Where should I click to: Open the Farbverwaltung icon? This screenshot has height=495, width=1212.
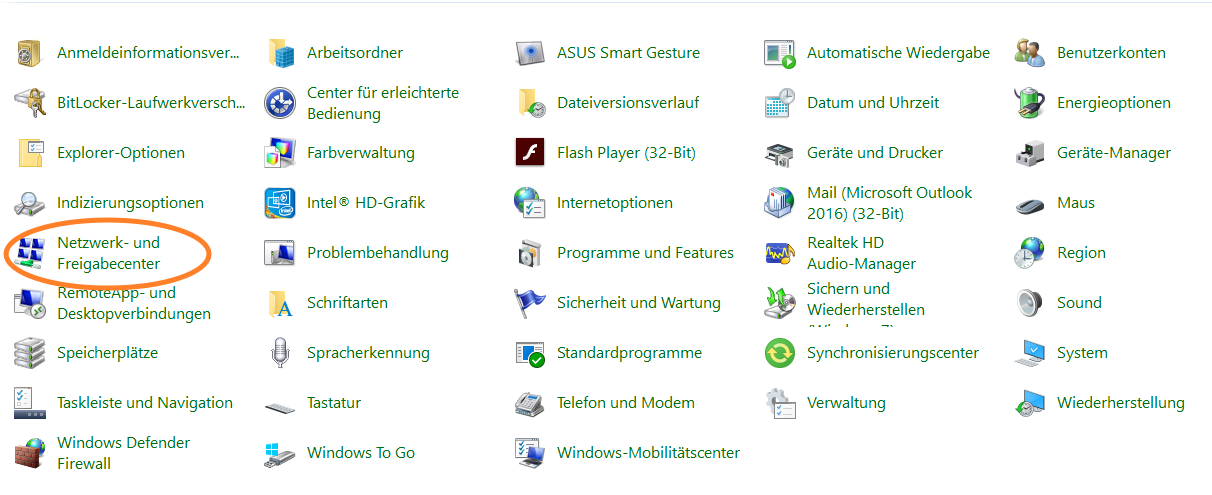[x=280, y=153]
